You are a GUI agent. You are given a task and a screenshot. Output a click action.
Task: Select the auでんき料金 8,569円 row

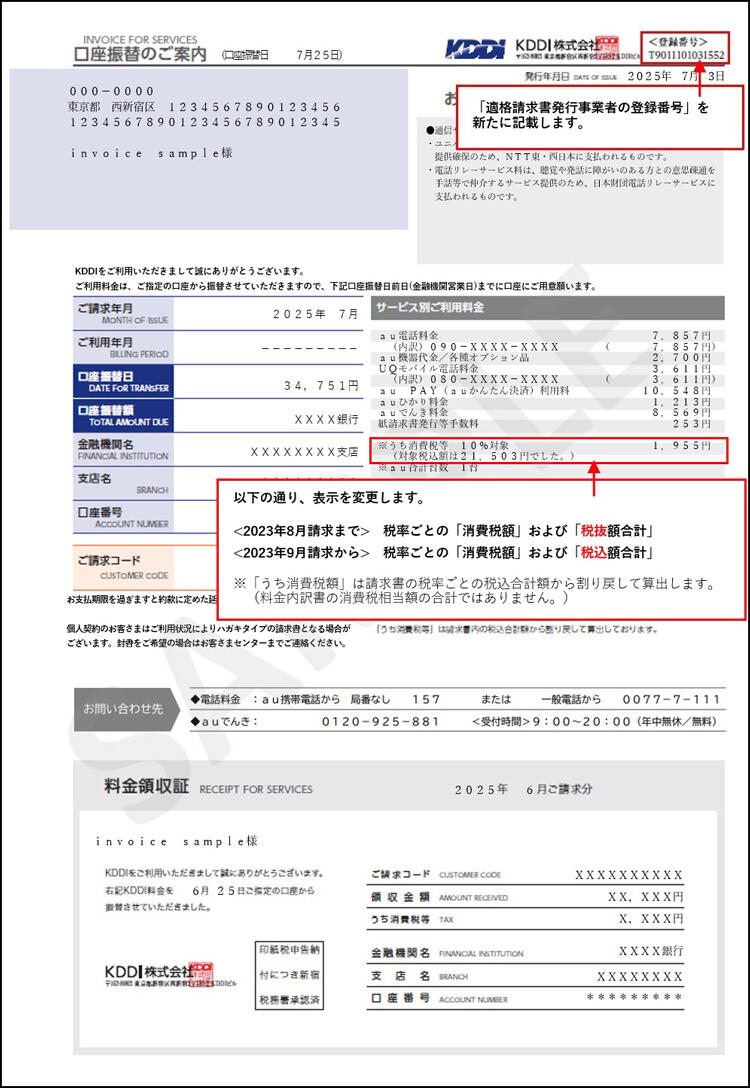(546, 412)
